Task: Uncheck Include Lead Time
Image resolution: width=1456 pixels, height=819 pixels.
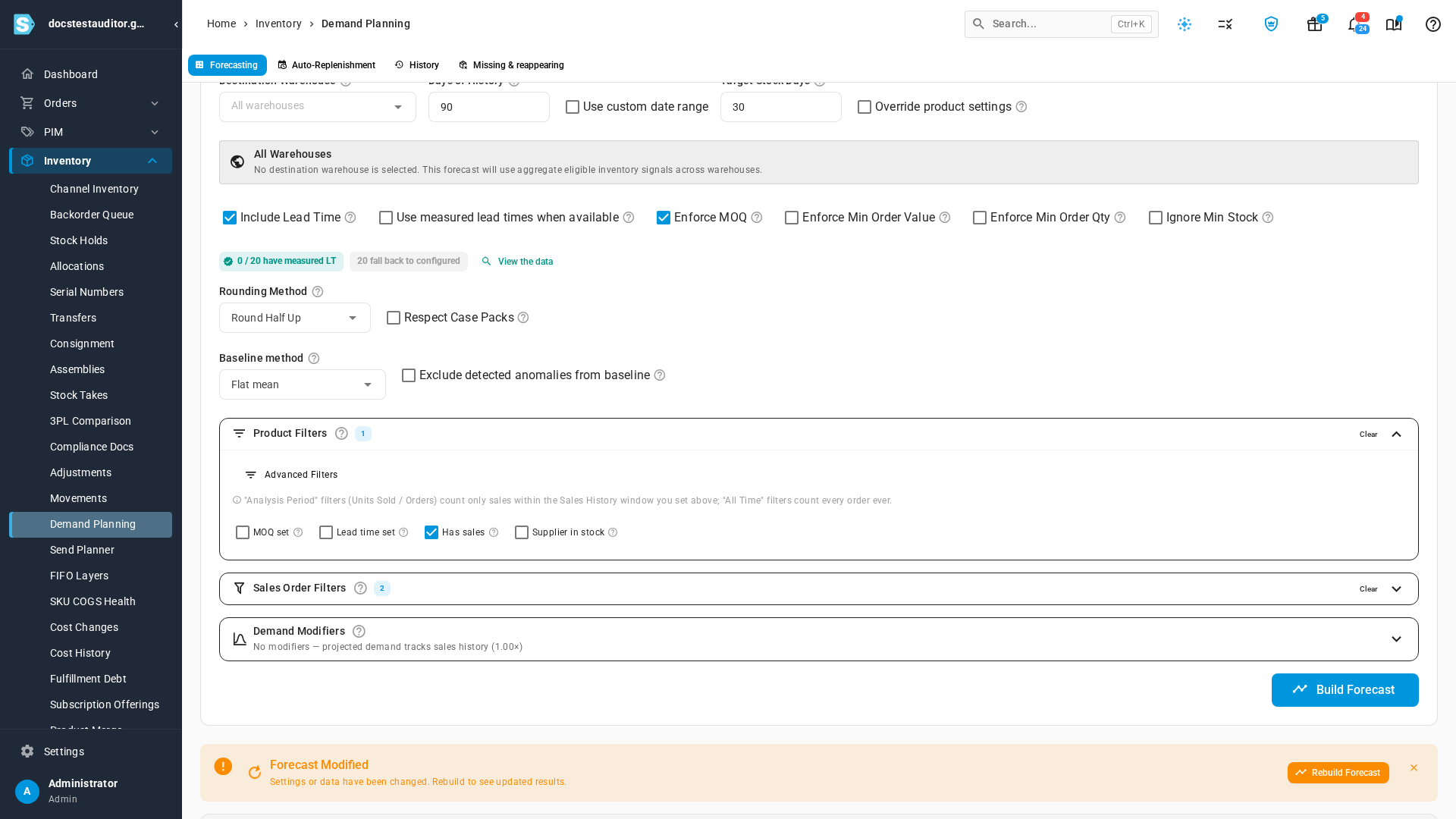Action: click(230, 218)
